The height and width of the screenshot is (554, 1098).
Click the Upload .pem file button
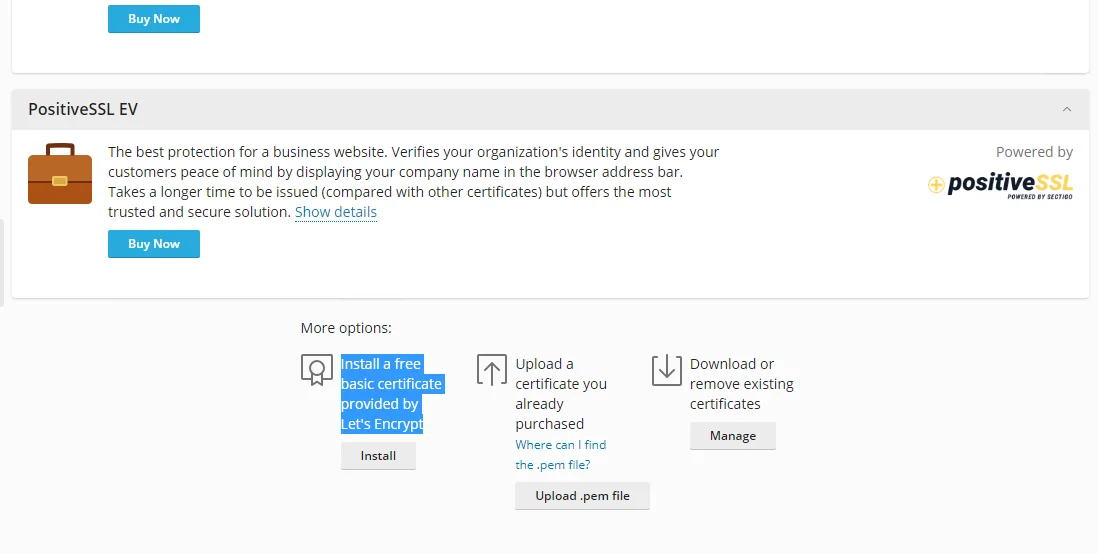click(x=582, y=496)
